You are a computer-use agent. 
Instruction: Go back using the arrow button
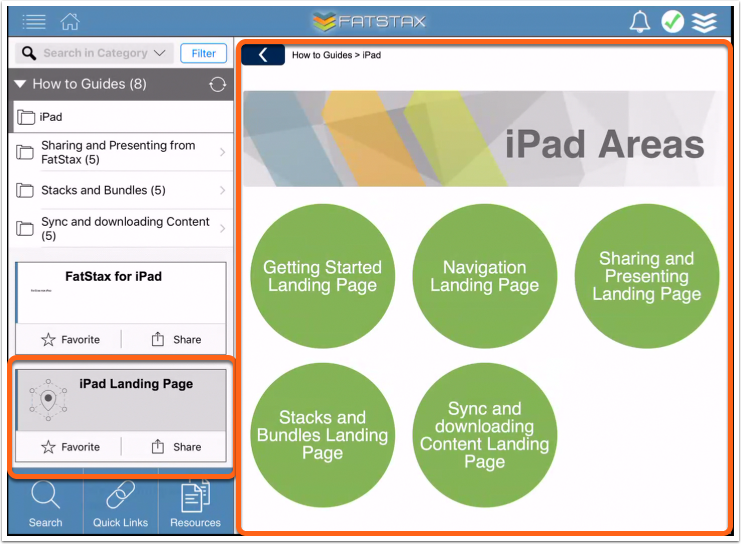(x=263, y=55)
